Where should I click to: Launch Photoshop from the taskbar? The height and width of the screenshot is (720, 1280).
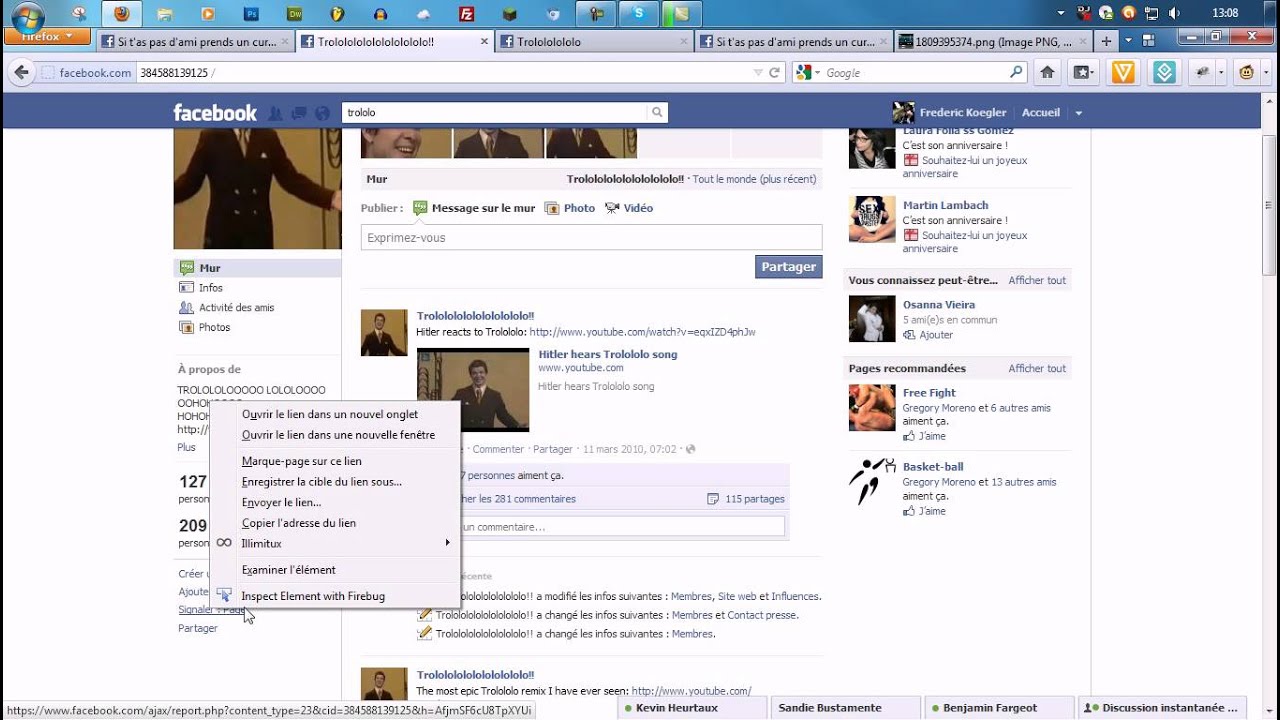pyautogui.click(x=251, y=14)
